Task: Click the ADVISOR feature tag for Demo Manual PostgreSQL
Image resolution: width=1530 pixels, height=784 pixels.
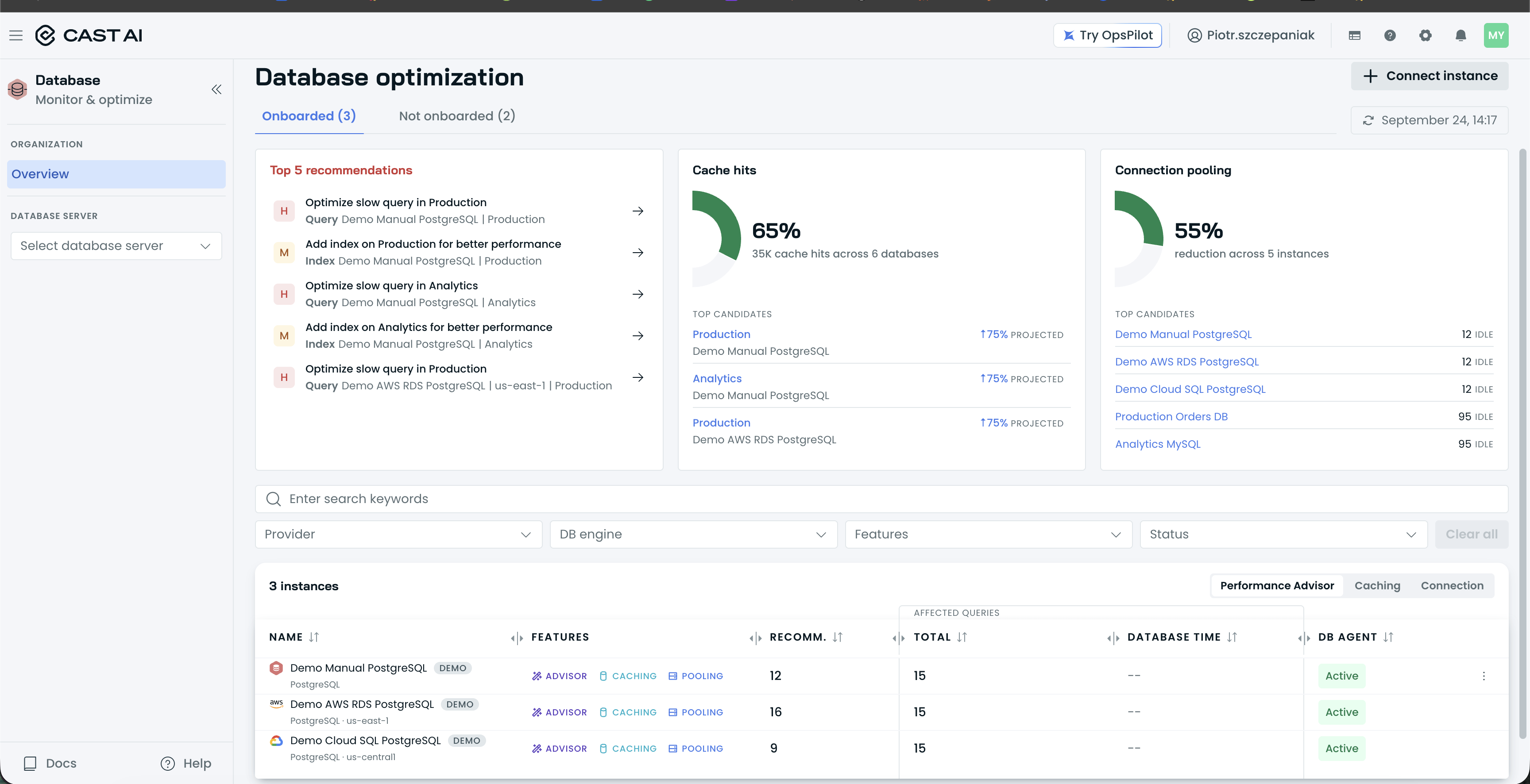Action: (x=560, y=676)
